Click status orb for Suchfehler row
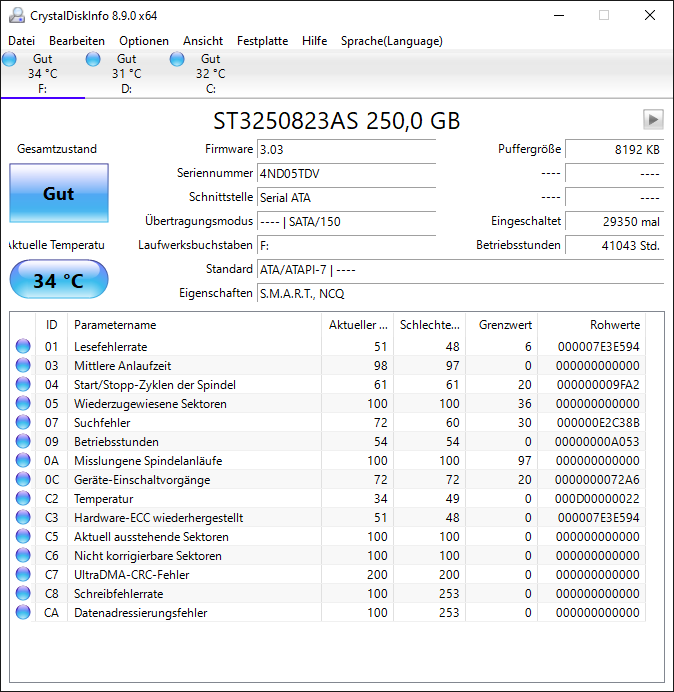 (23, 422)
